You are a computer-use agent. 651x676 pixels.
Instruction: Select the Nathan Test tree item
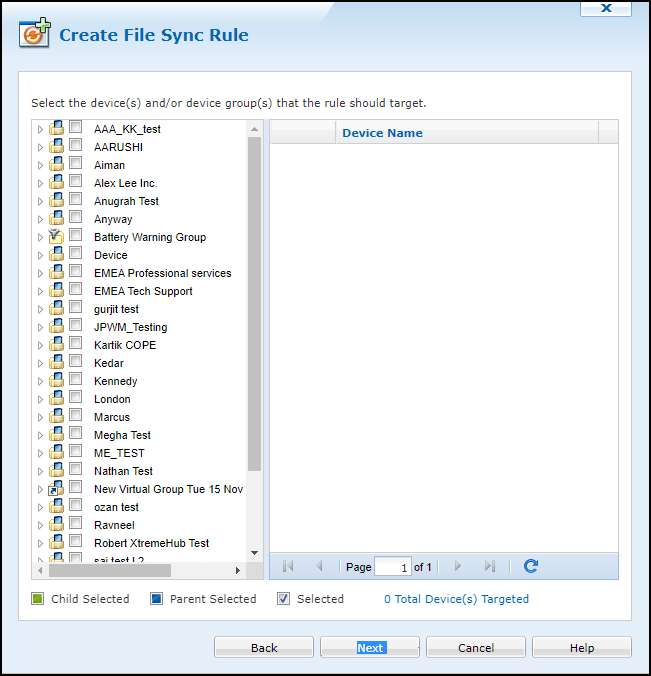(x=123, y=471)
